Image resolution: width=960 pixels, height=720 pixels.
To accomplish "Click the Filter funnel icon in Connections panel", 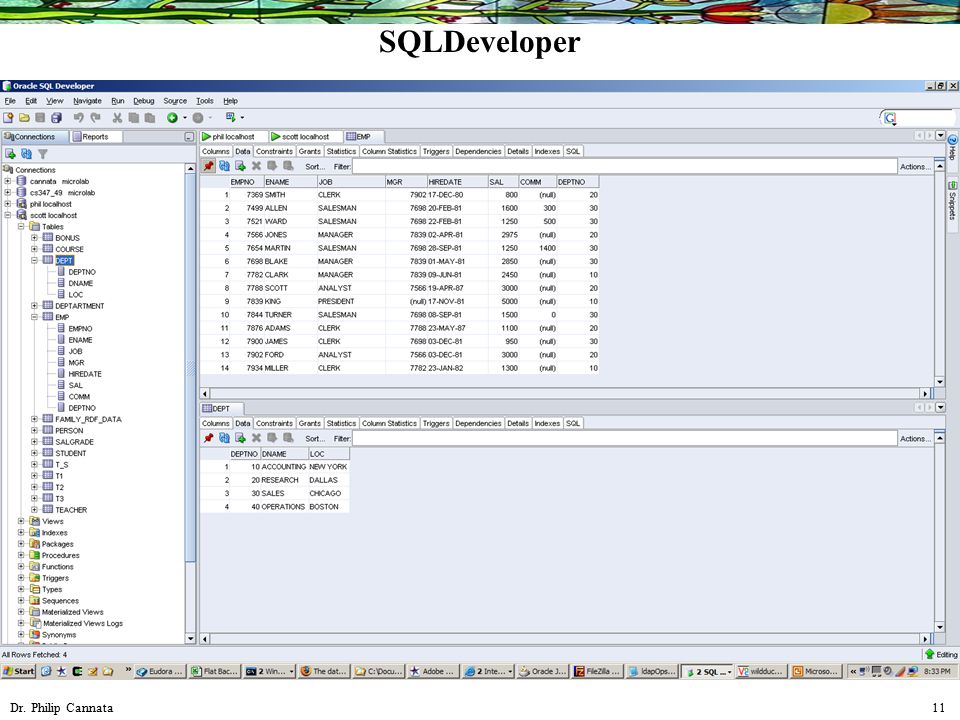I will [43, 154].
